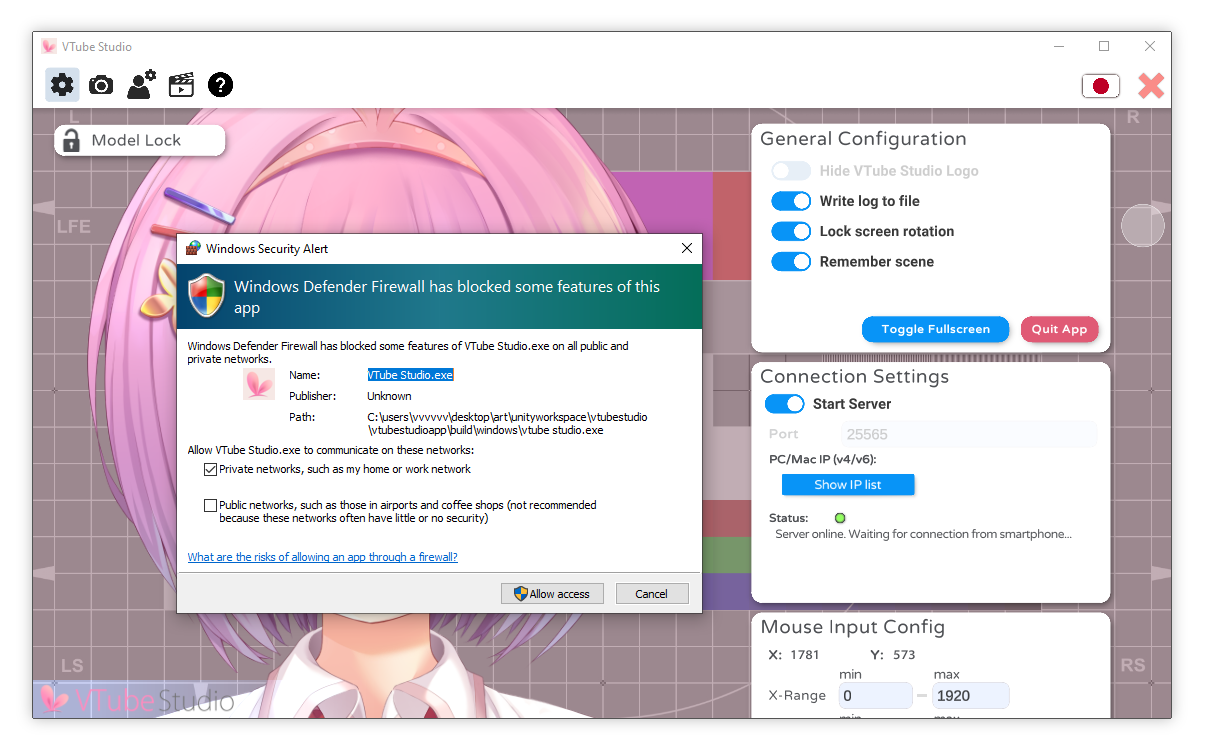Maximize the VTube Studio window
Screen dimensions: 1214x755
pos(1104,46)
